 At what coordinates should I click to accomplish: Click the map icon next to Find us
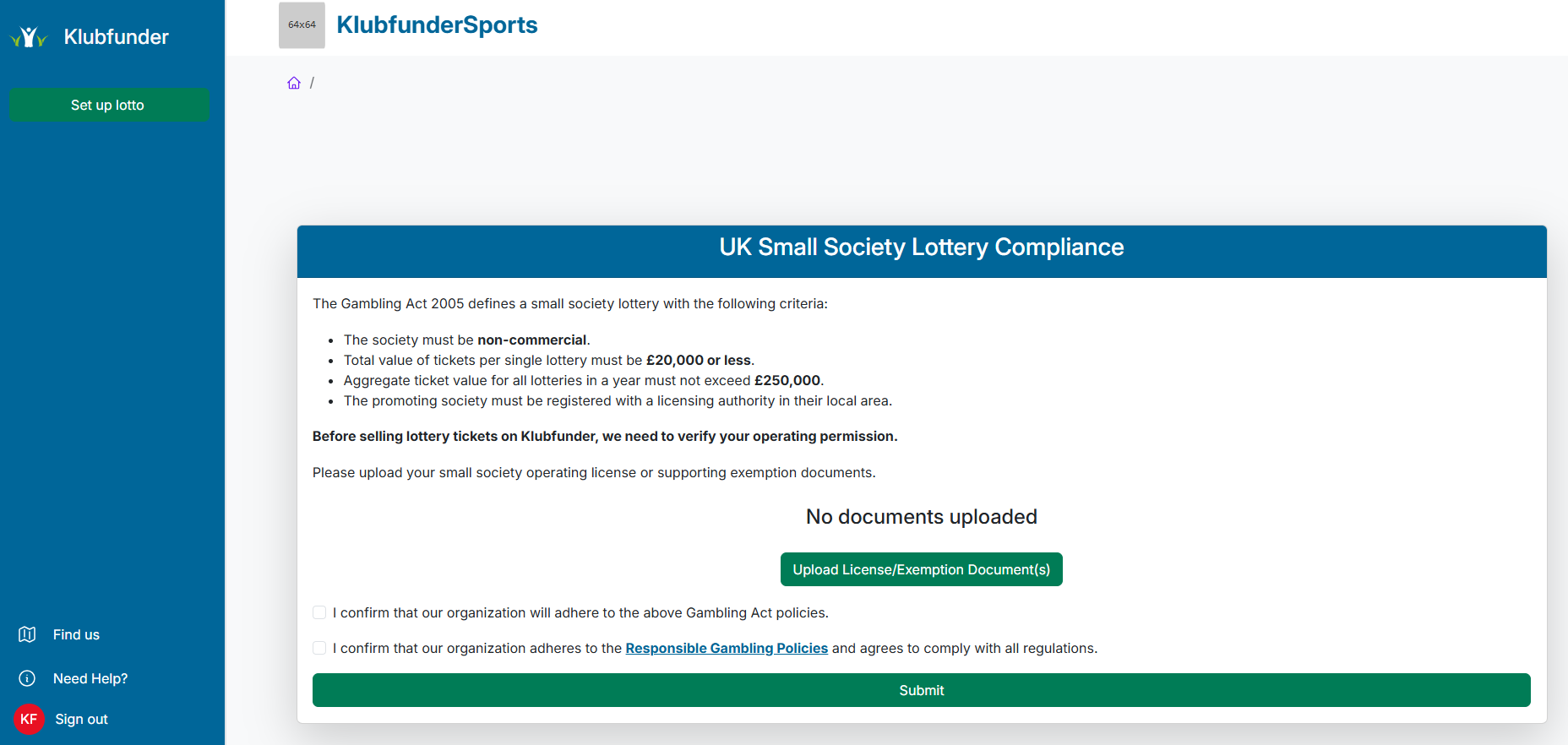(x=27, y=634)
